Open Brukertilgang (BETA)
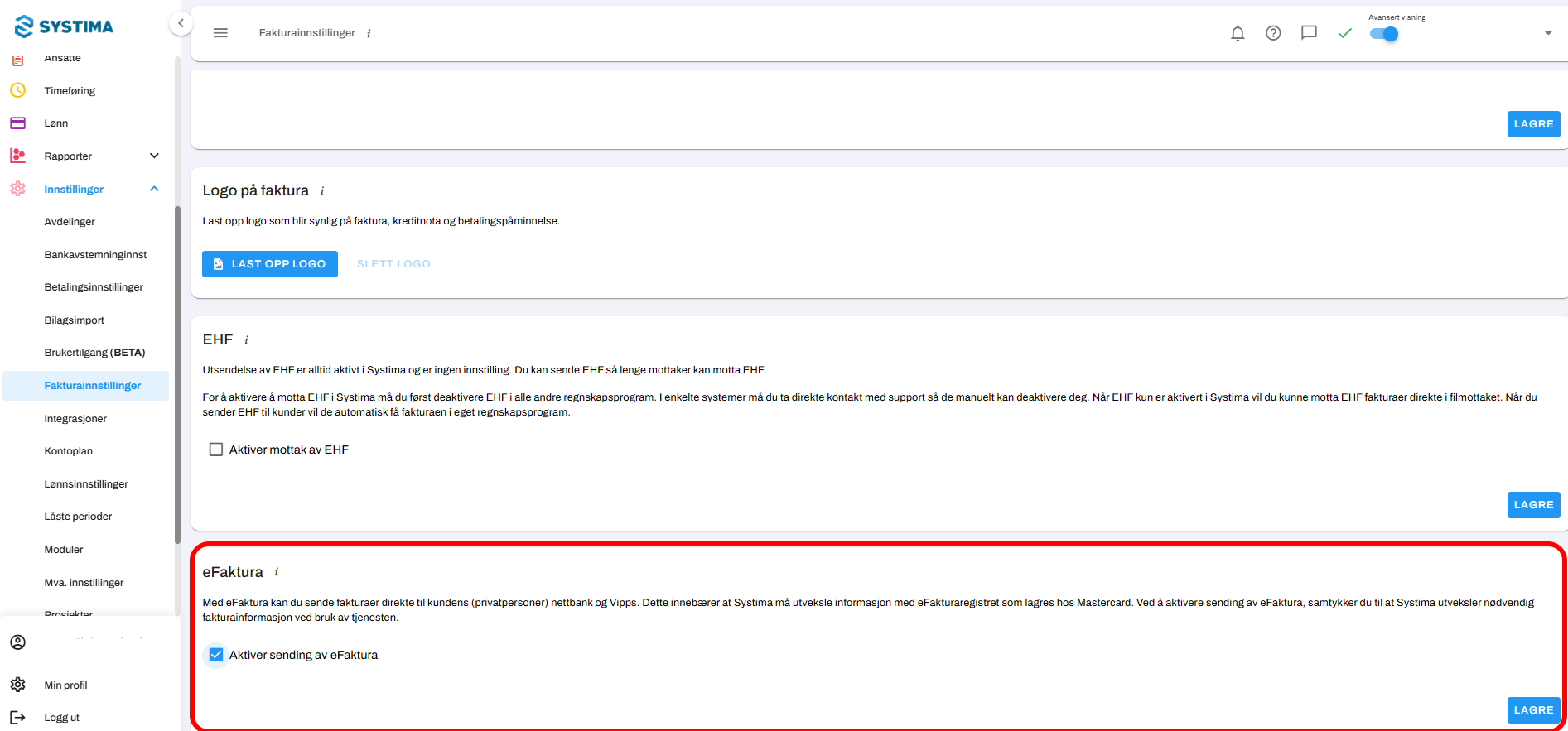Viewport: 1568px width, 731px height. coord(94,353)
